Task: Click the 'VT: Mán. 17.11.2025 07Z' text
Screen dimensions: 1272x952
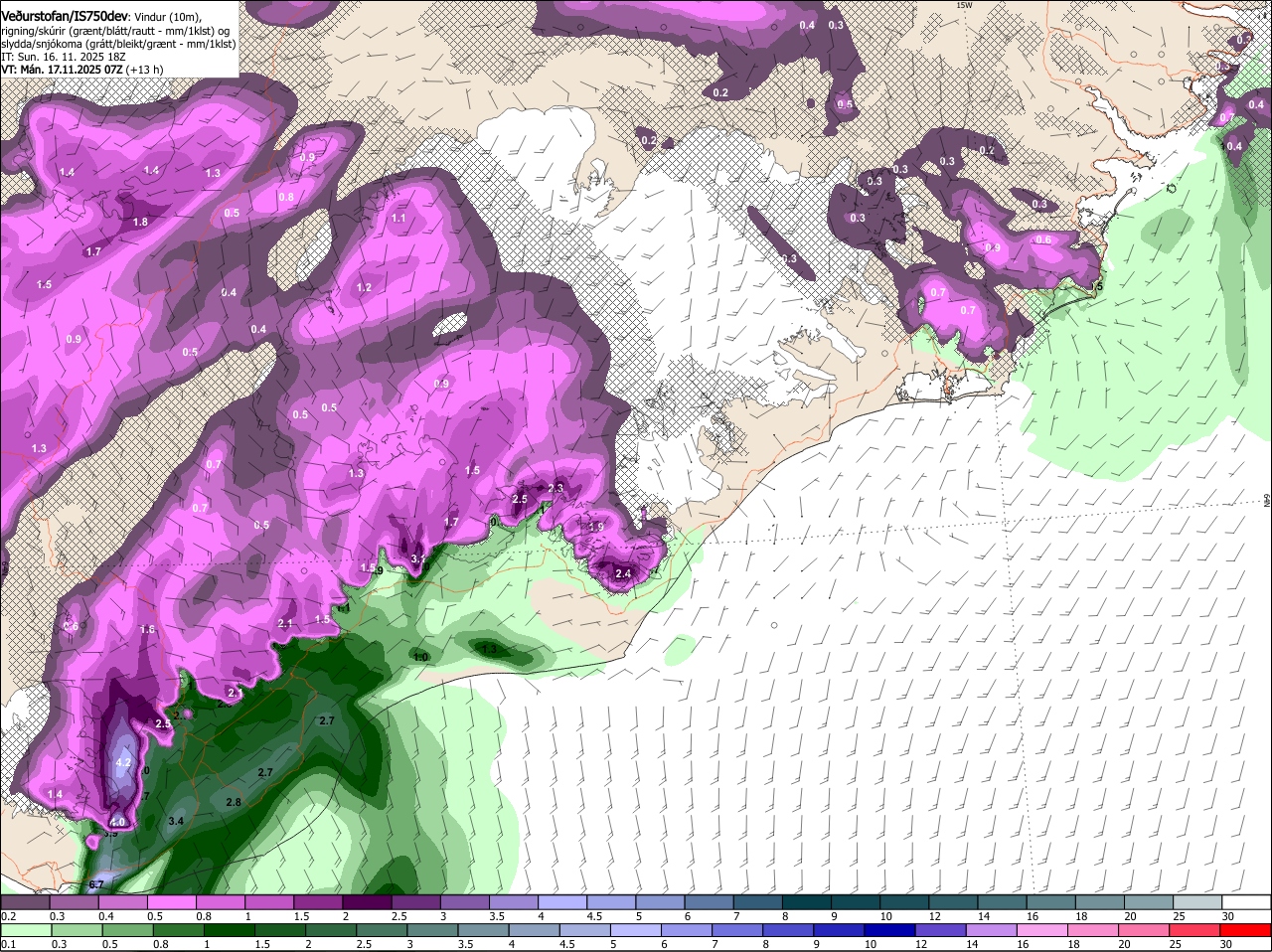Action: [61, 70]
